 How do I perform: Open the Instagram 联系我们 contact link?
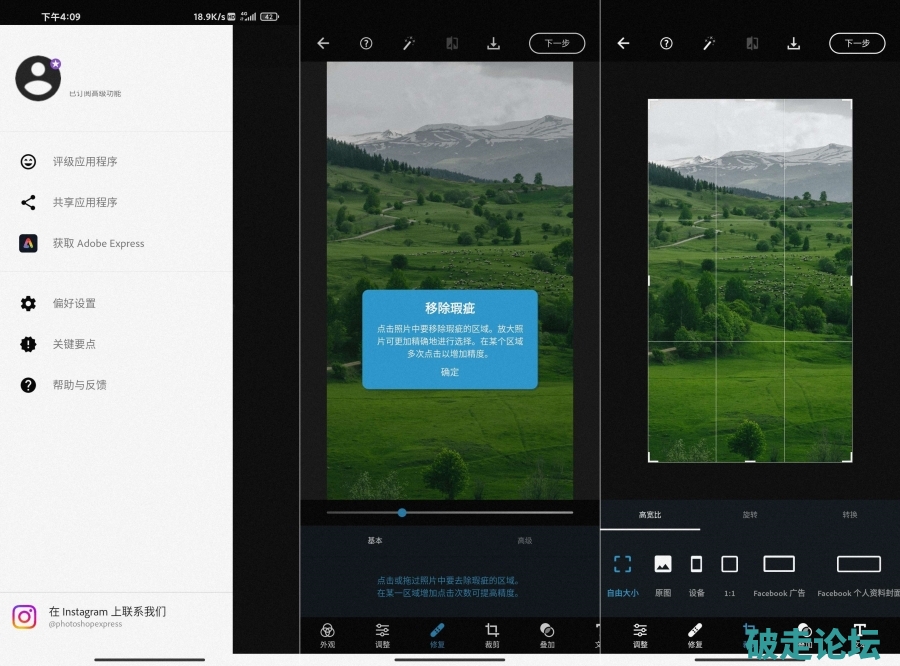(107, 616)
